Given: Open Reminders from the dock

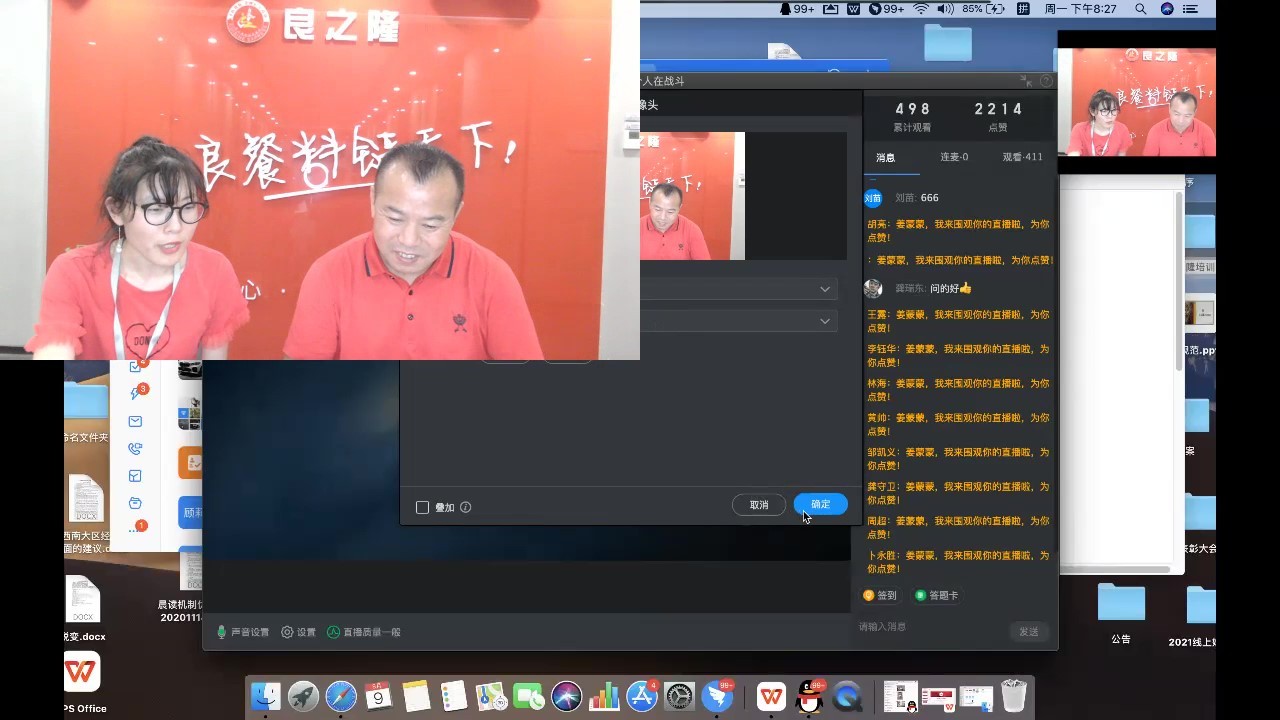Looking at the screenshot, I should coord(454,696).
